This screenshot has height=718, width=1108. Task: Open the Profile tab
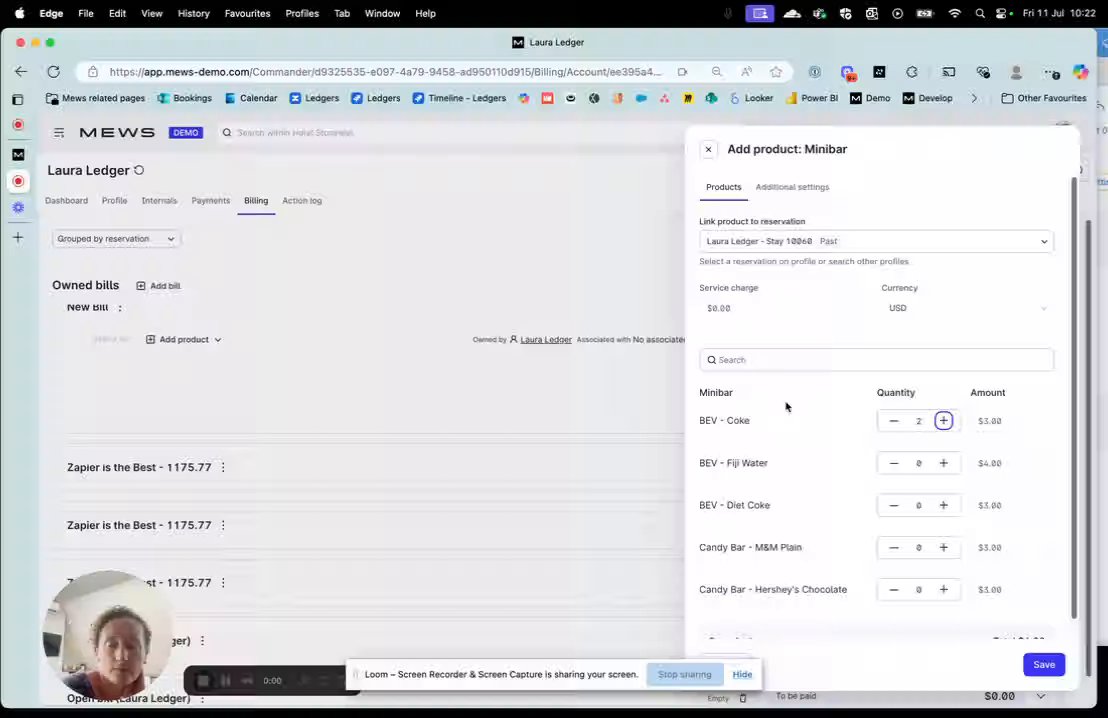[114, 201]
